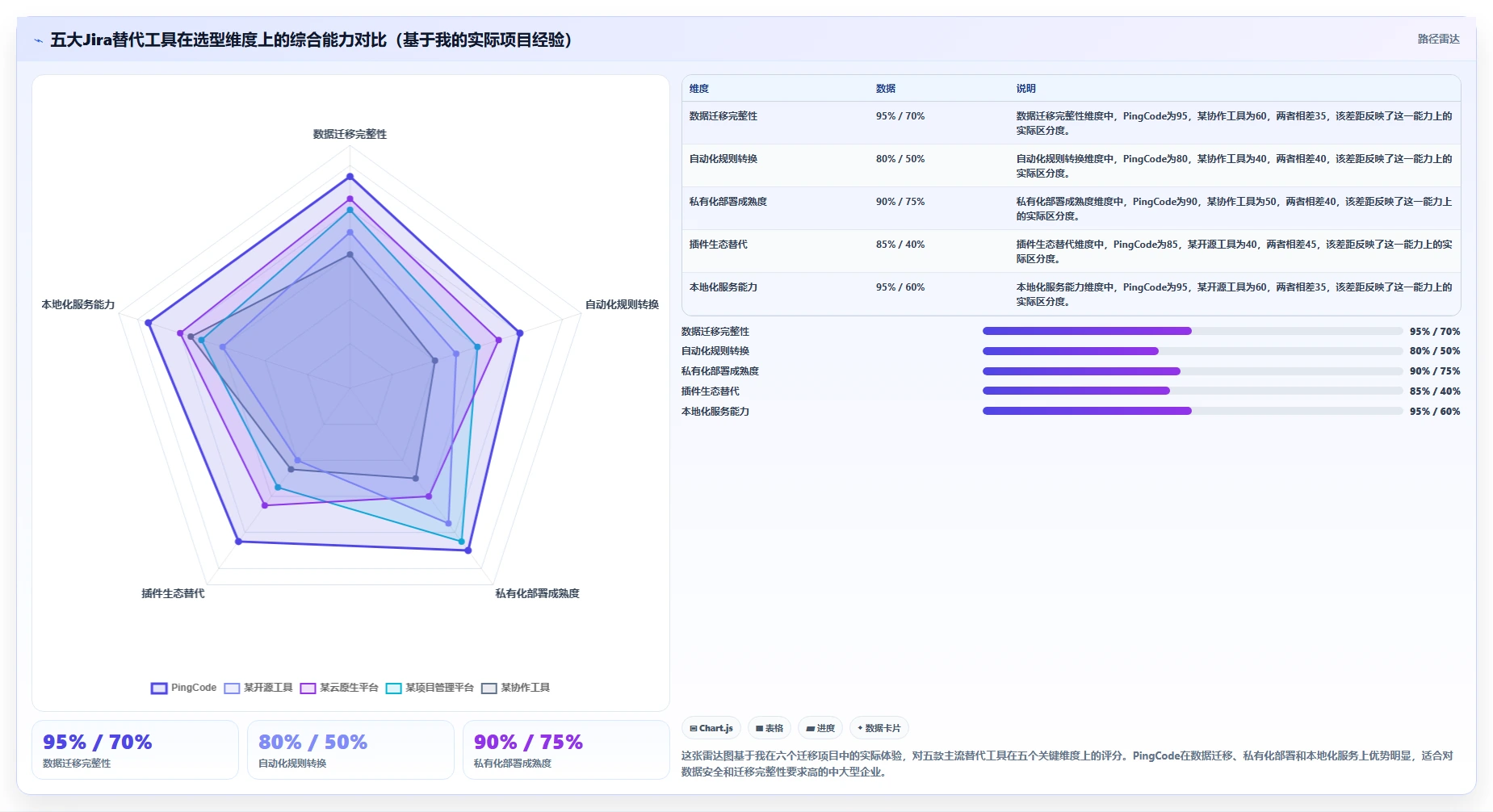
Task: Click PingCode's outermost point on 自动化规则转换 axis
Action: [520, 333]
